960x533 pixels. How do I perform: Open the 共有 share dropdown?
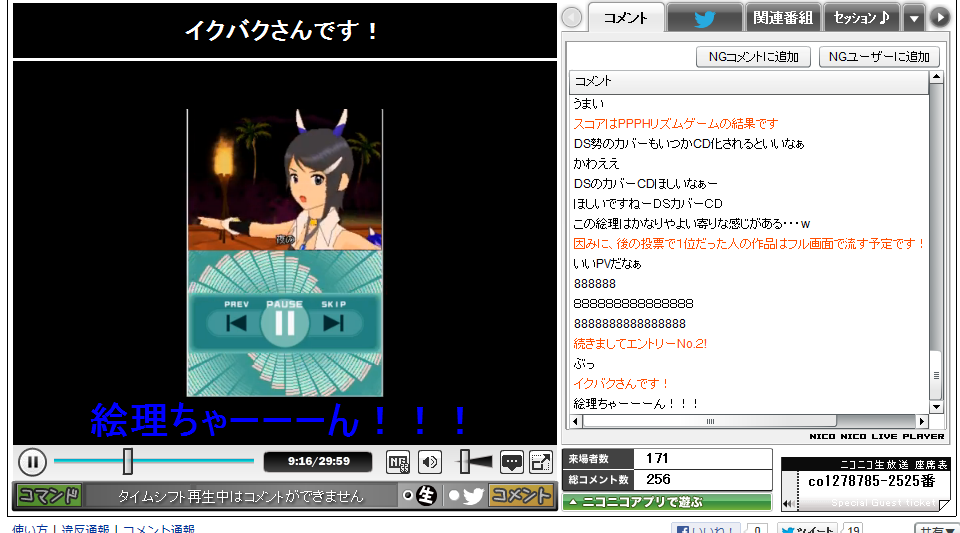(936, 529)
